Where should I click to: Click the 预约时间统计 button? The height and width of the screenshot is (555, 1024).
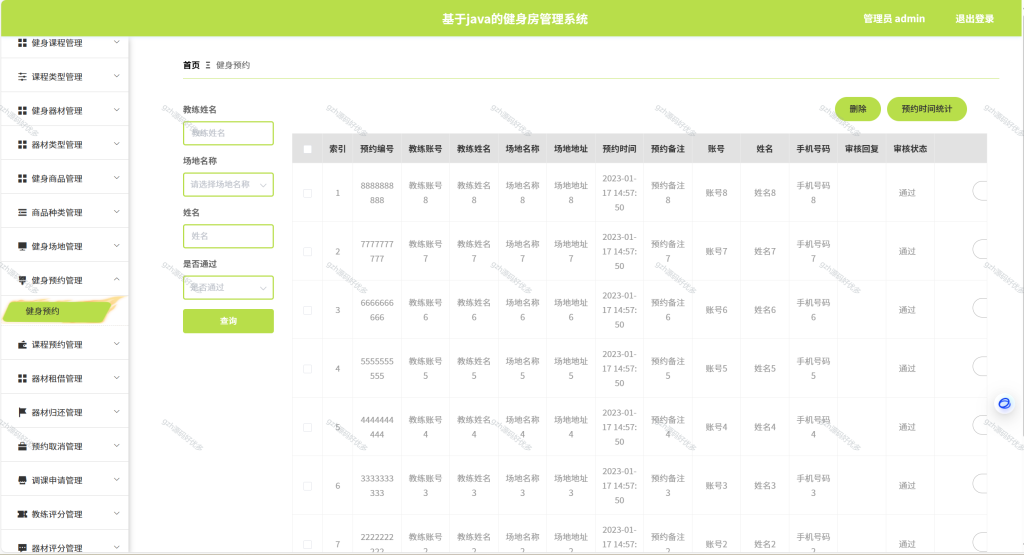point(927,109)
